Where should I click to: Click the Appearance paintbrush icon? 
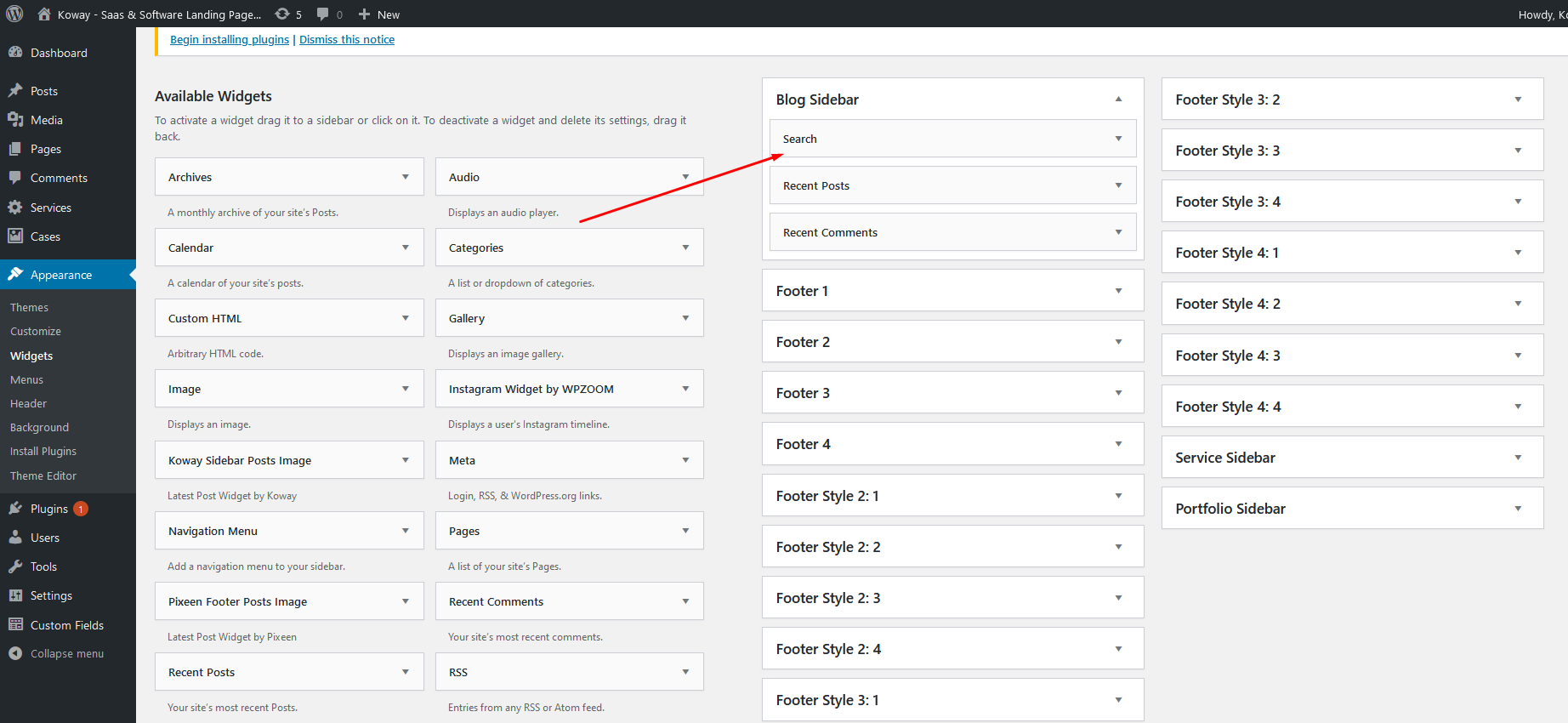tap(15, 274)
